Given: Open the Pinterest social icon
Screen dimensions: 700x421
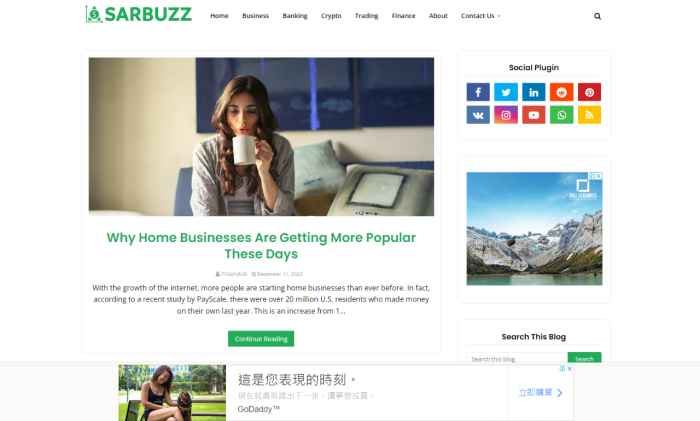Looking at the screenshot, I should (x=589, y=92).
